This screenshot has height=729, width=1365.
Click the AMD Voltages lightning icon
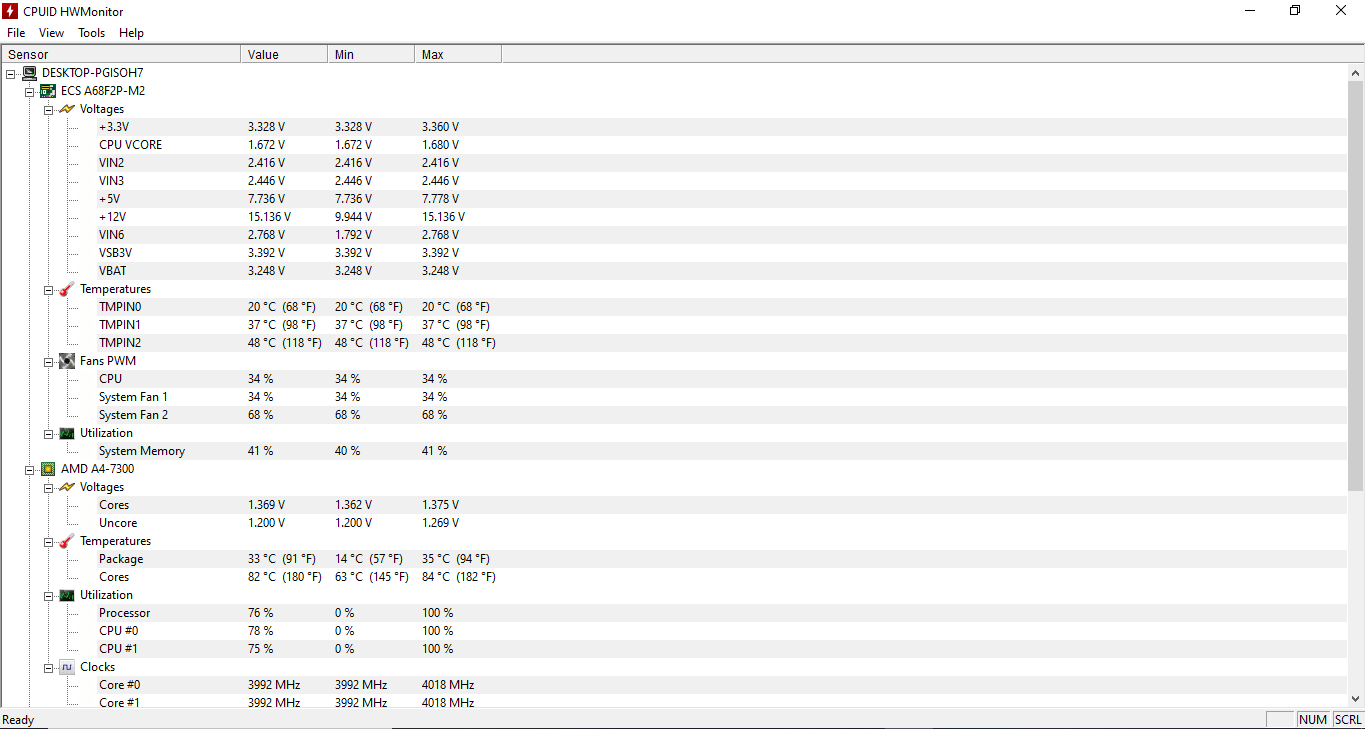pos(67,487)
